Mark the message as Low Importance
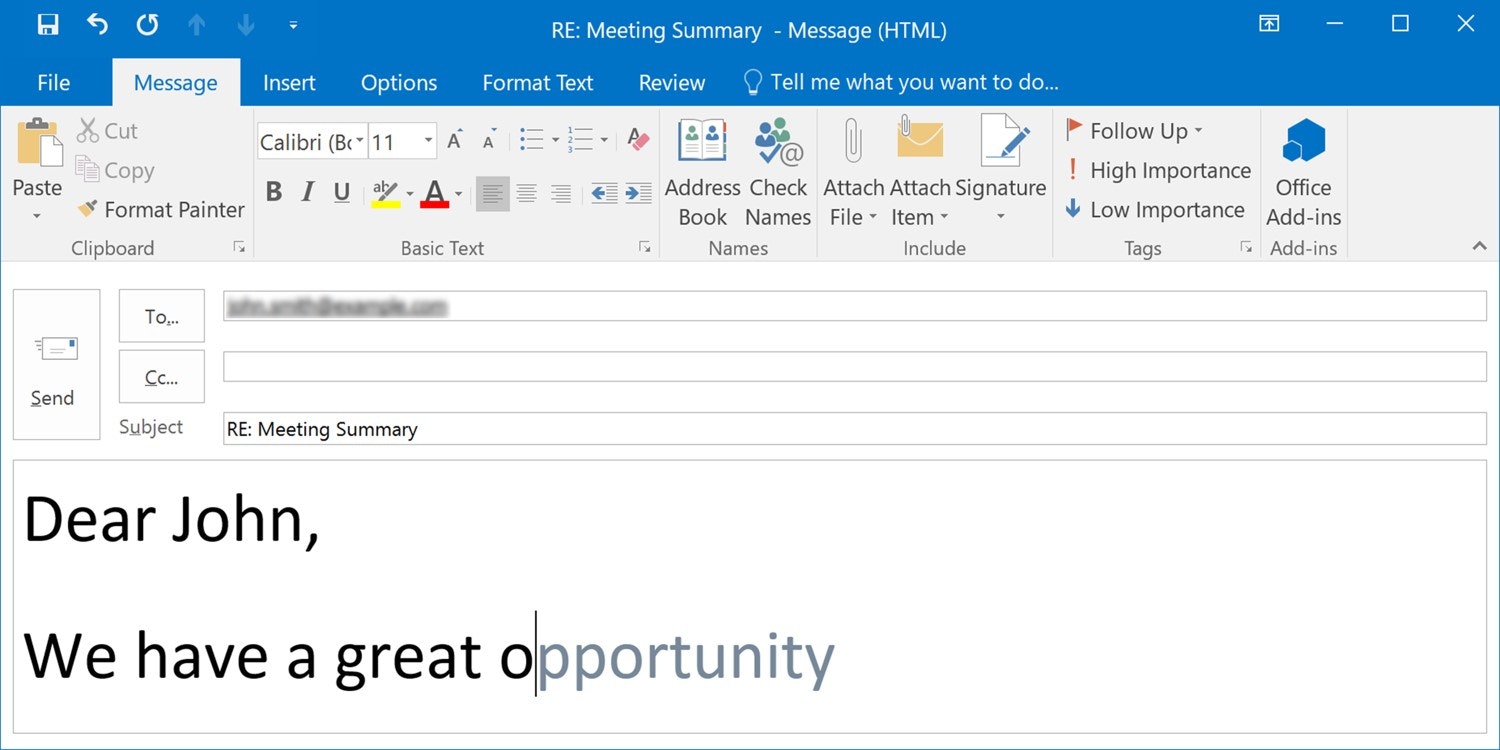This screenshot has width=1500, height=750. click(1154, 210)
